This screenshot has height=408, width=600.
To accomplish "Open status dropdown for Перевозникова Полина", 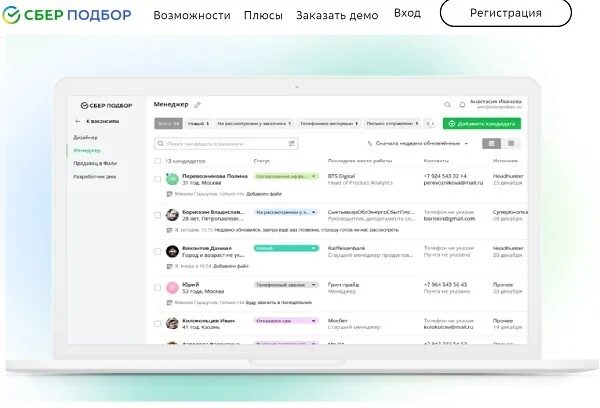I will [x=286, y=176].
